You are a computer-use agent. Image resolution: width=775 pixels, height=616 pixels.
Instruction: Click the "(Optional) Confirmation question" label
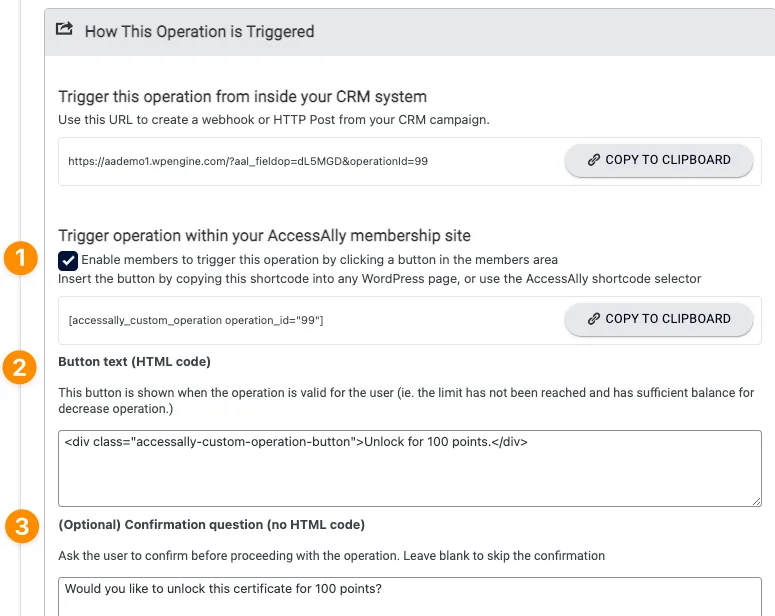(x=212, y=524)
